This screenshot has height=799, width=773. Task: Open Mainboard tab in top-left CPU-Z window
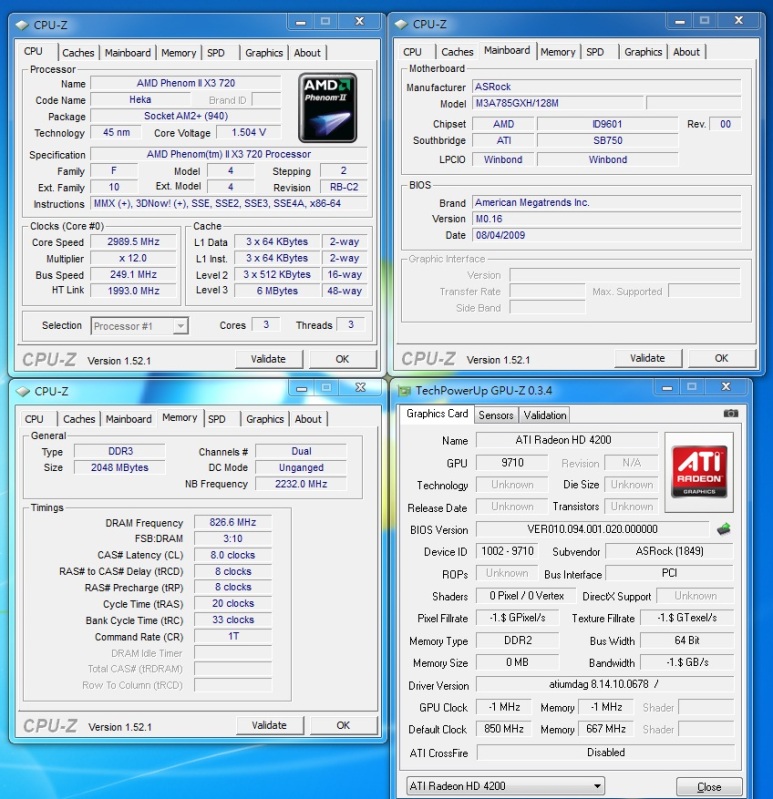pos(128,52)
